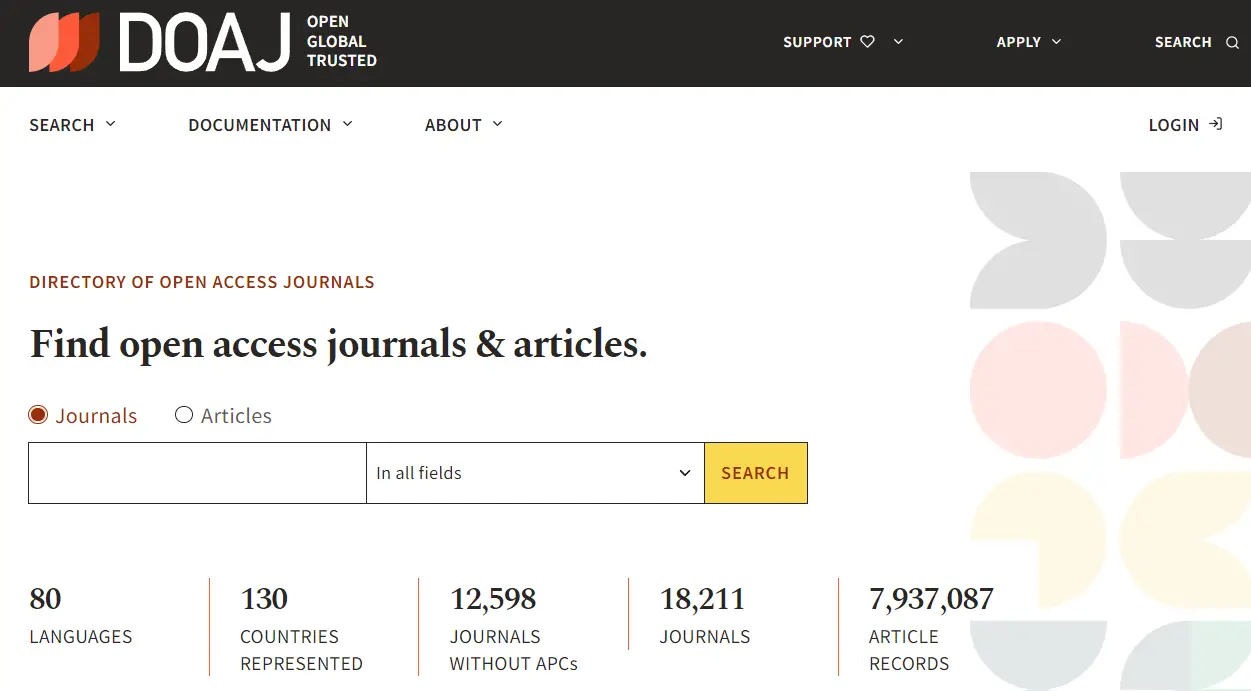Select the Articles radio button
1251x691 pixels.
pyautogui.click(x=184, y=415)
